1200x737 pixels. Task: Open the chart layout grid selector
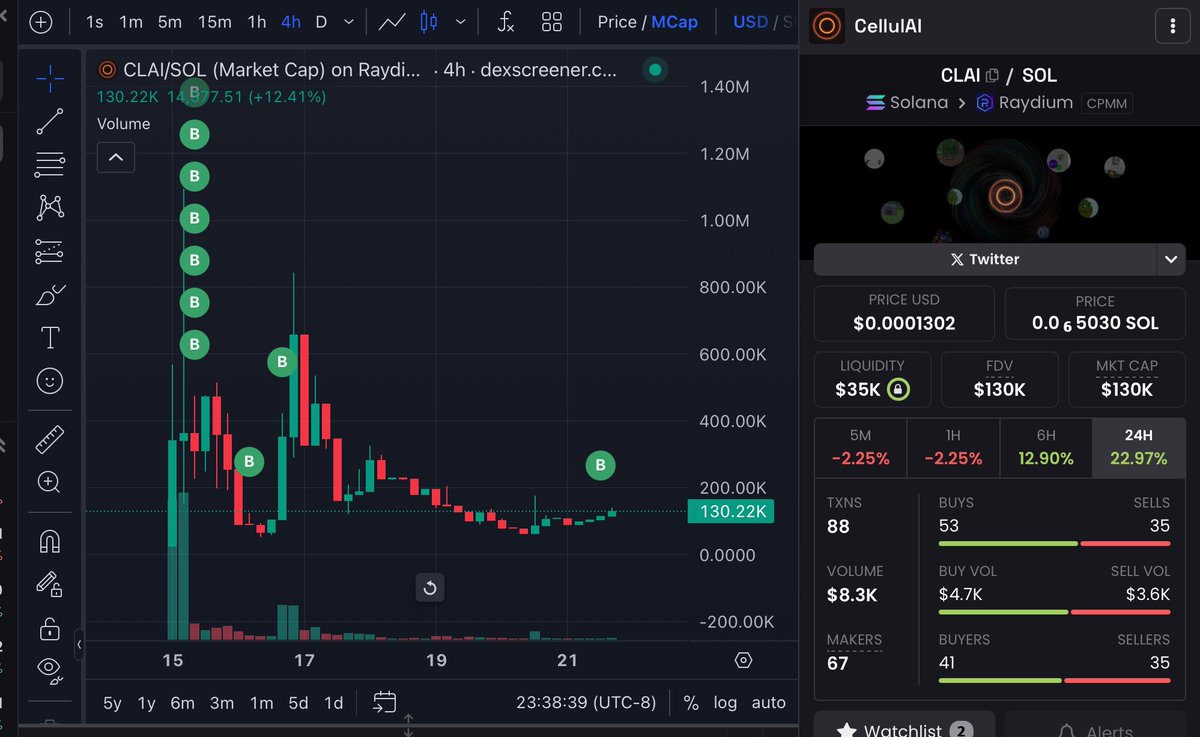[x=551, y=21]
